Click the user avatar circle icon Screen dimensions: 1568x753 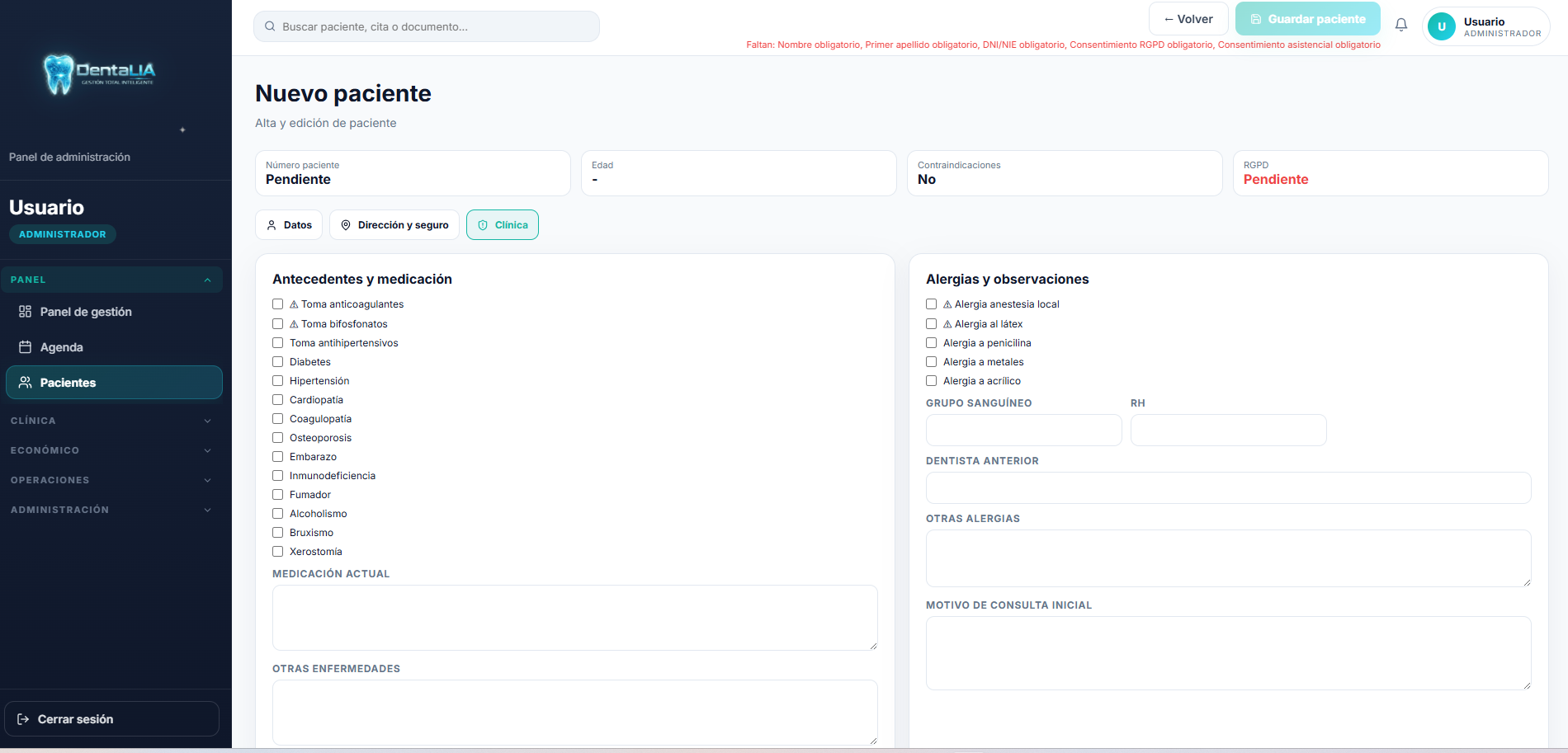1441,26
